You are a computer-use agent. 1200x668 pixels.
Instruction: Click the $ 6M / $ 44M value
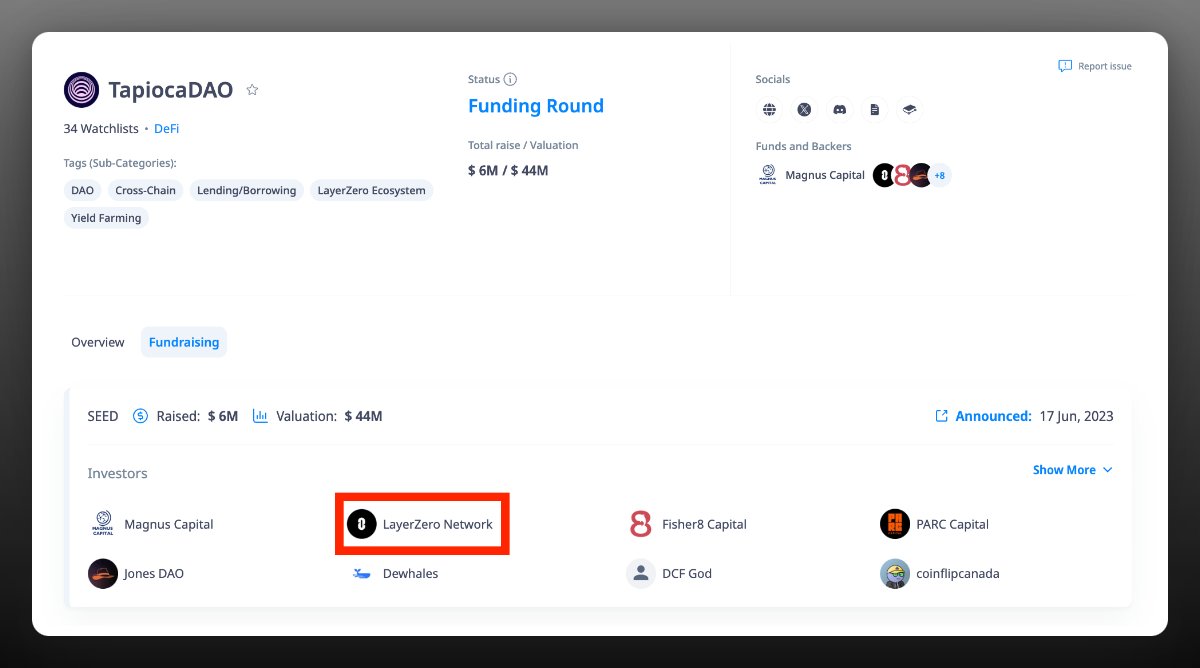click(x=508, y=171)
